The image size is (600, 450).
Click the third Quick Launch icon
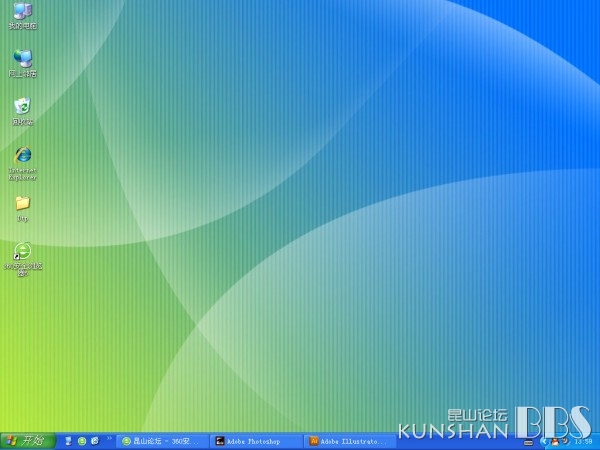[x=95, y=441]
